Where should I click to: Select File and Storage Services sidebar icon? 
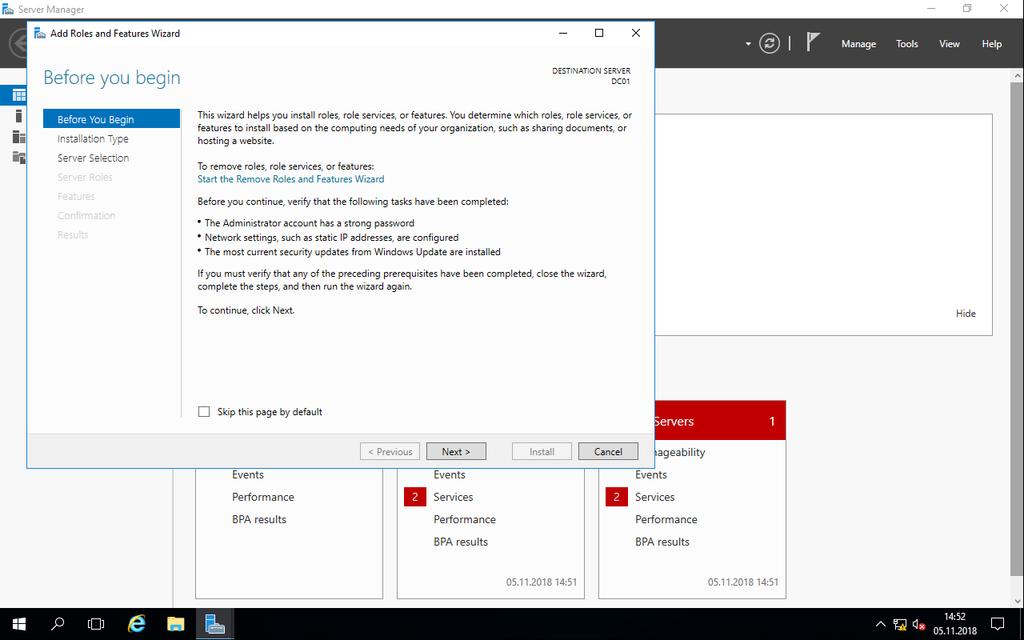coord(19,157)
